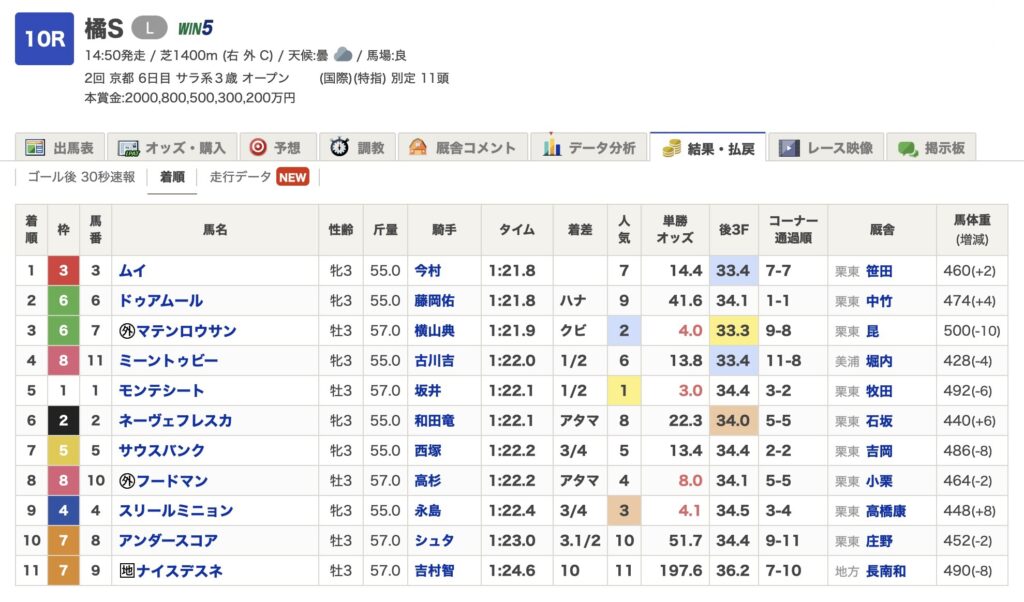Open horse スリールミニョン's page
This screenshot has height=602, width=1024.
point(175,511)
